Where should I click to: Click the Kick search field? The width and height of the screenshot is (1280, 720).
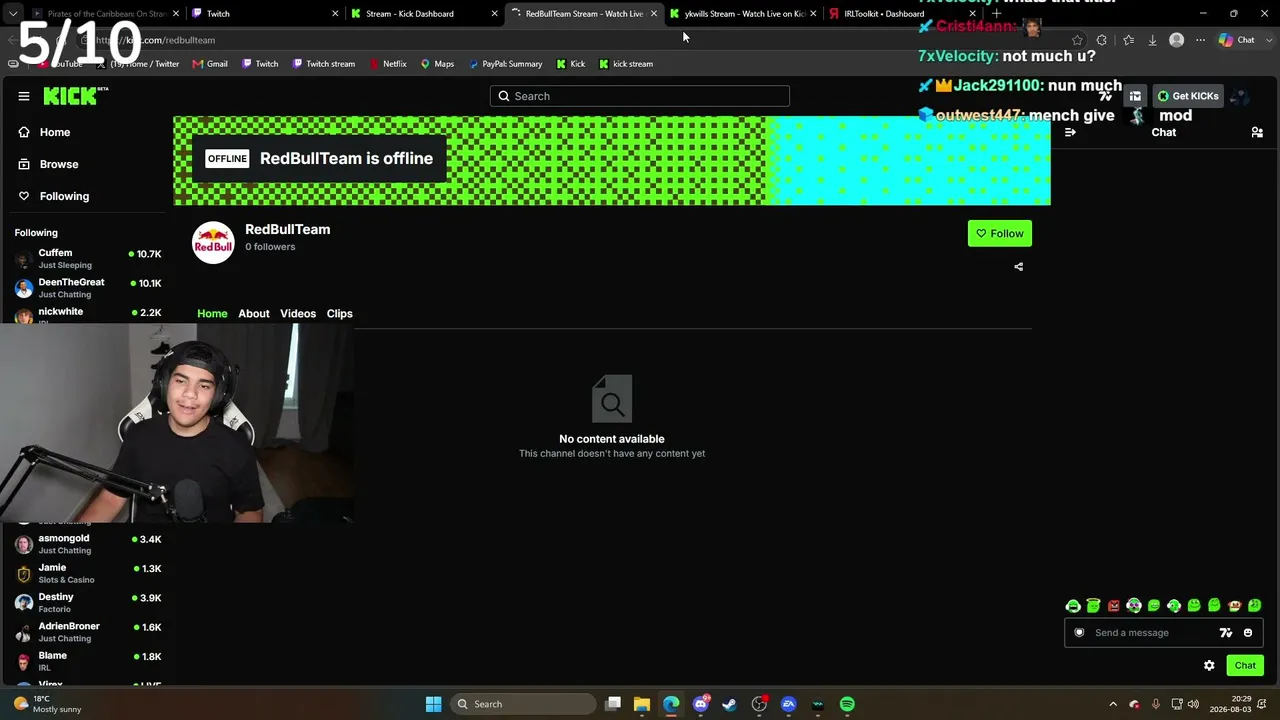coord(640,96)
